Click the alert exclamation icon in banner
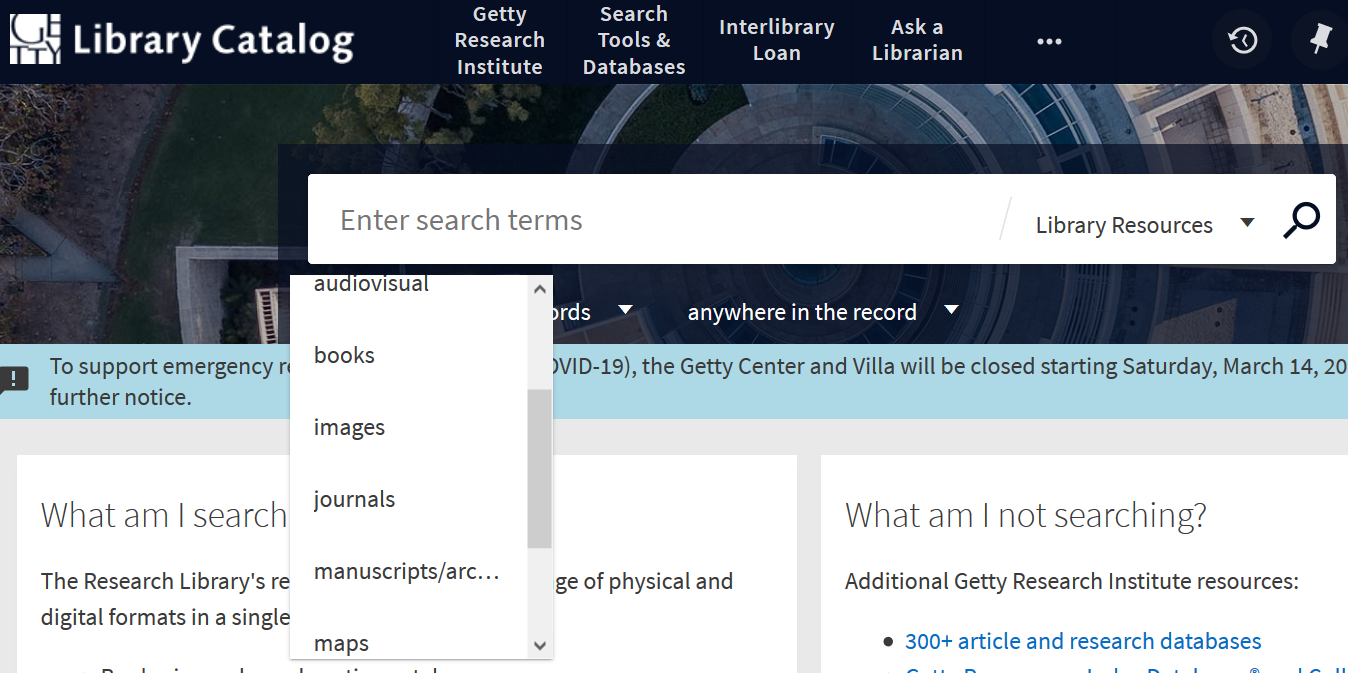The height and width of the screenshot is (673, 1348). click(14, 379)
